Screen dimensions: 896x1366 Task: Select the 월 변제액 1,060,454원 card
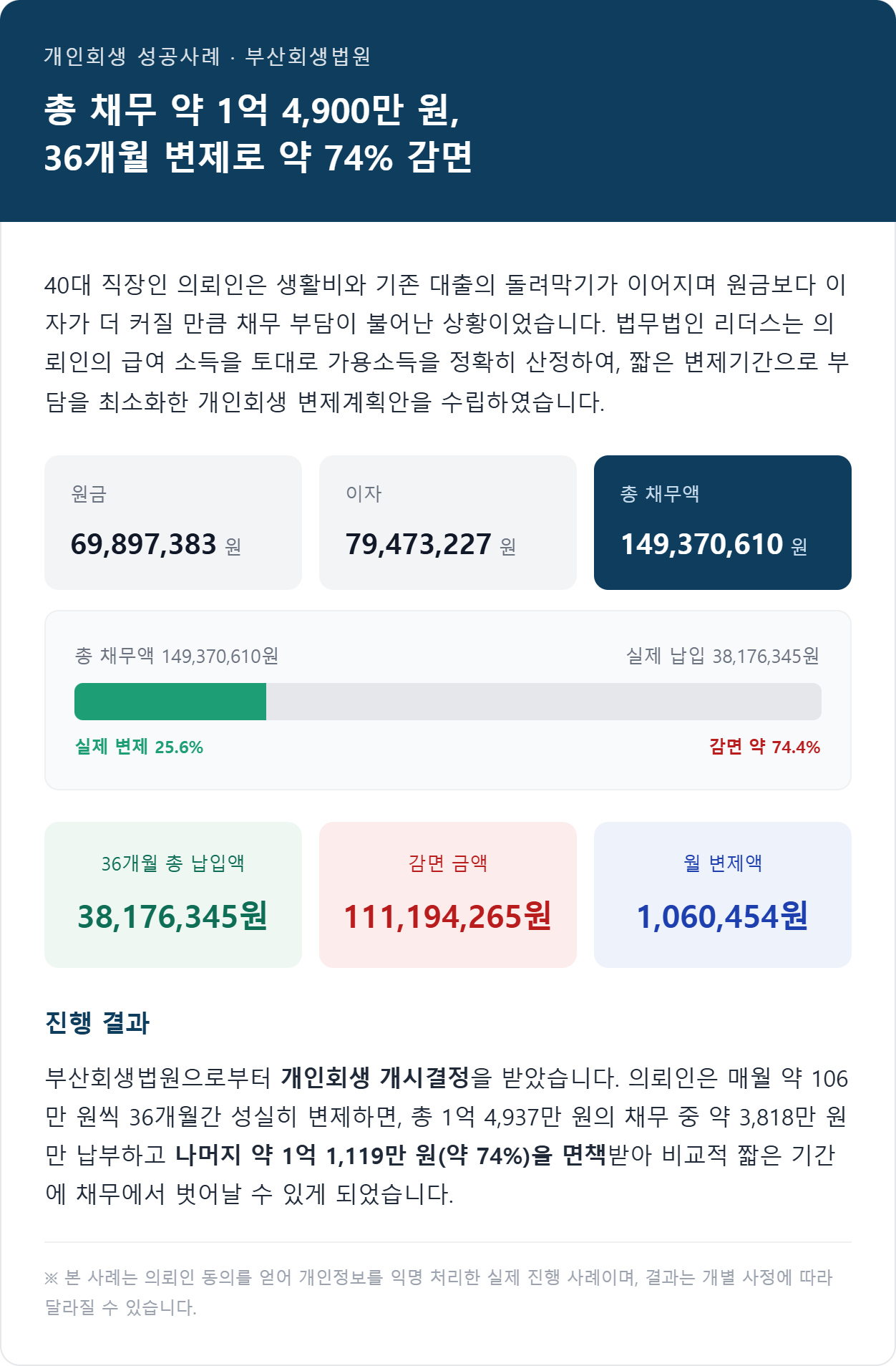(723, 895)
